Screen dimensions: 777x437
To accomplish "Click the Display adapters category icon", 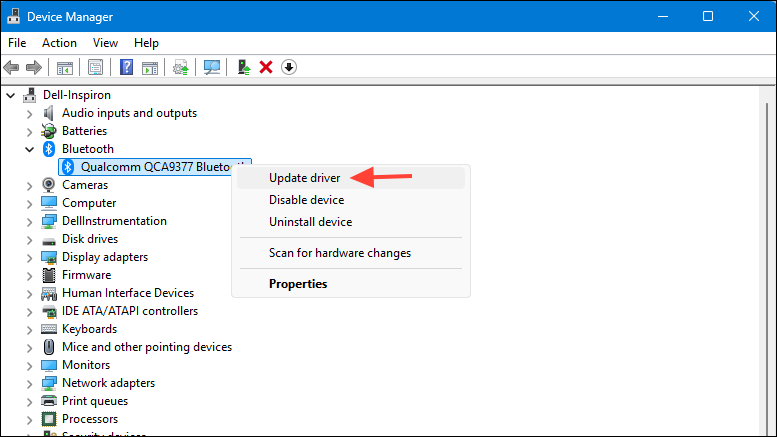I will tap(49, 257).
